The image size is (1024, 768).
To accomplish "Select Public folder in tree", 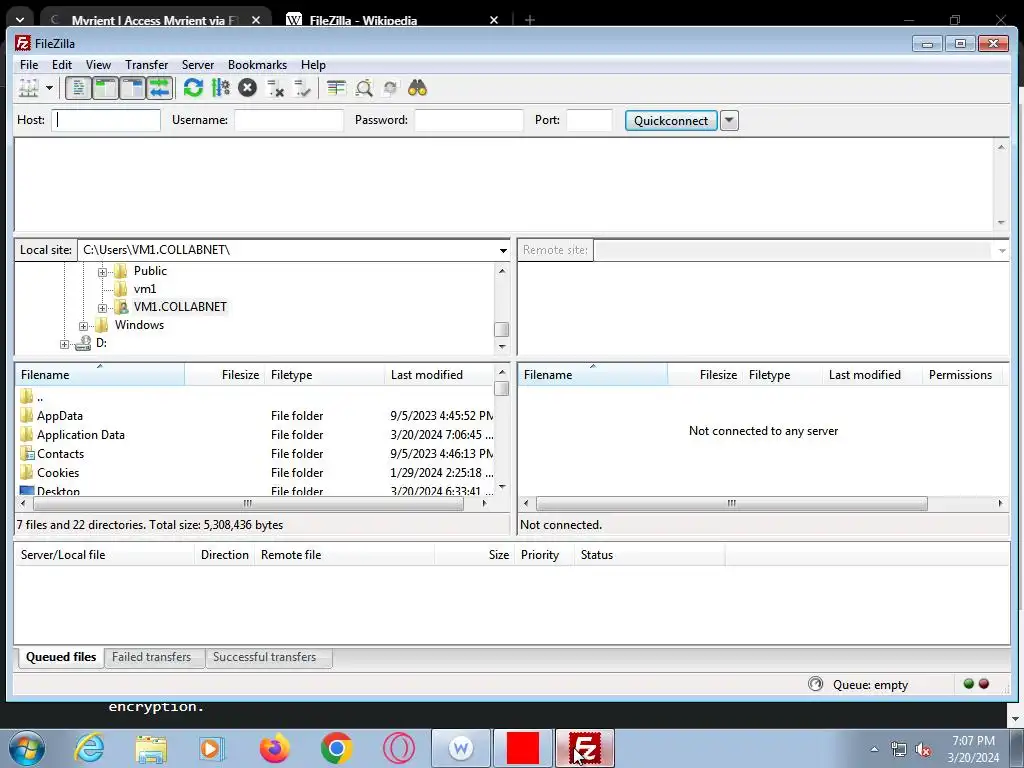I will tap(150, 270).
